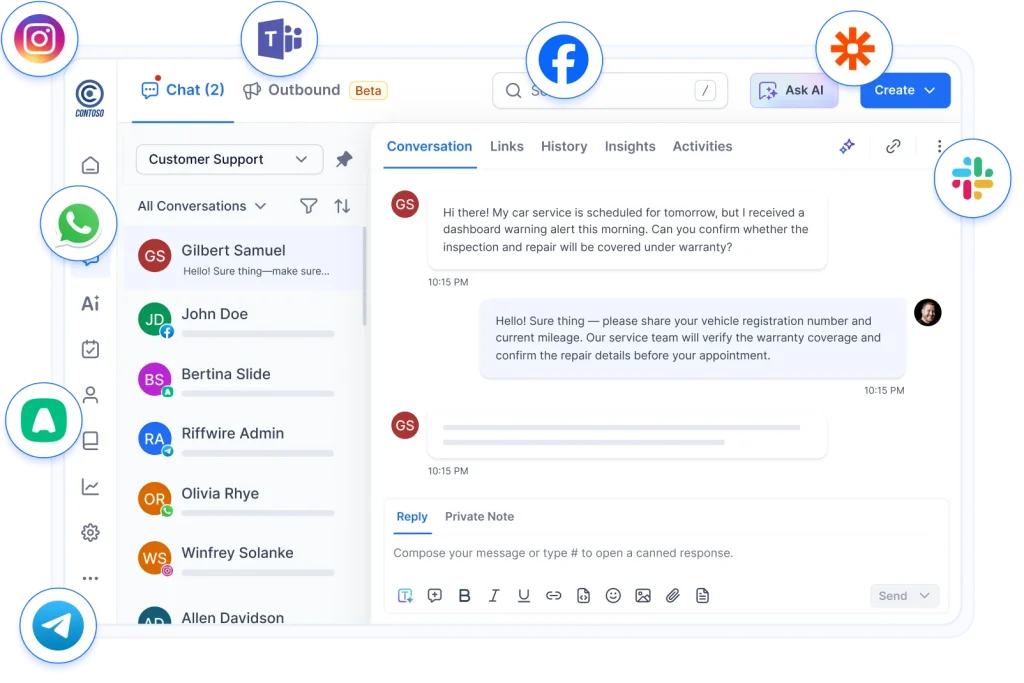Click the green App Store-style floating icon

[x=44, y=420]
